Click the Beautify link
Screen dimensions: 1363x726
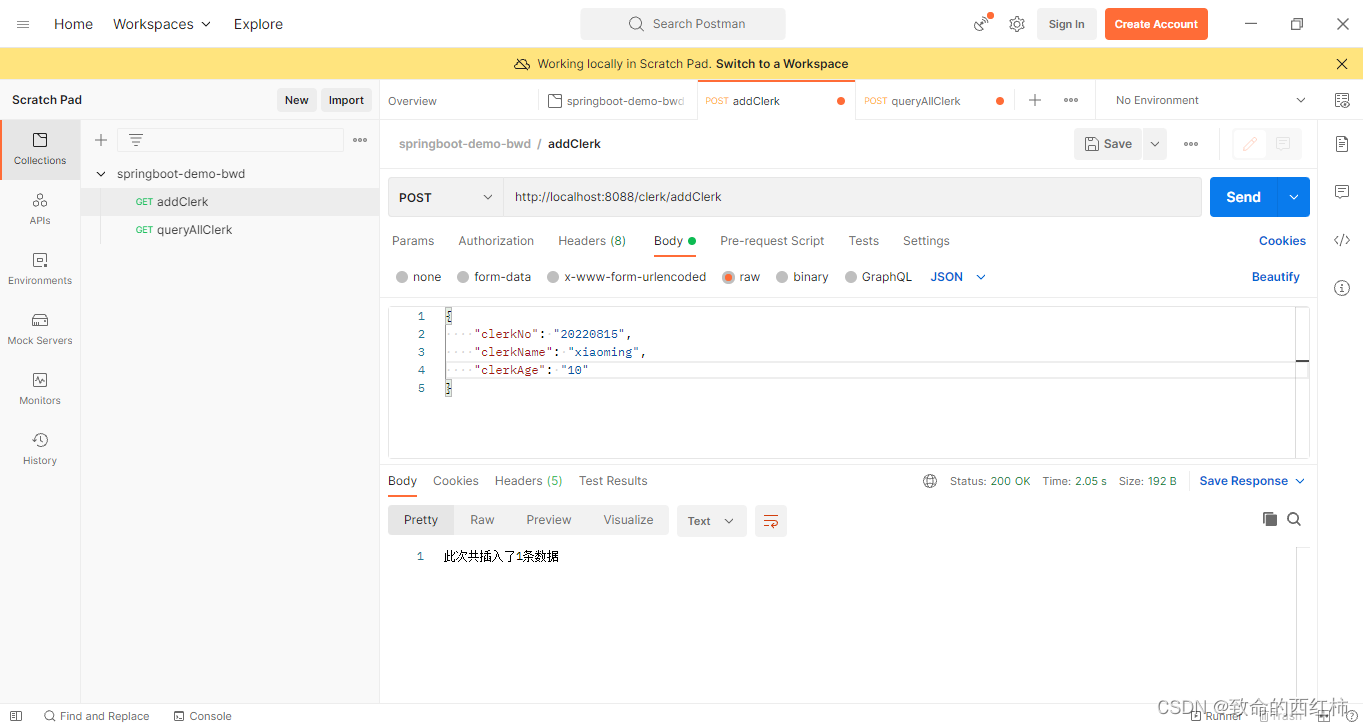click(x=1276, y=277)
